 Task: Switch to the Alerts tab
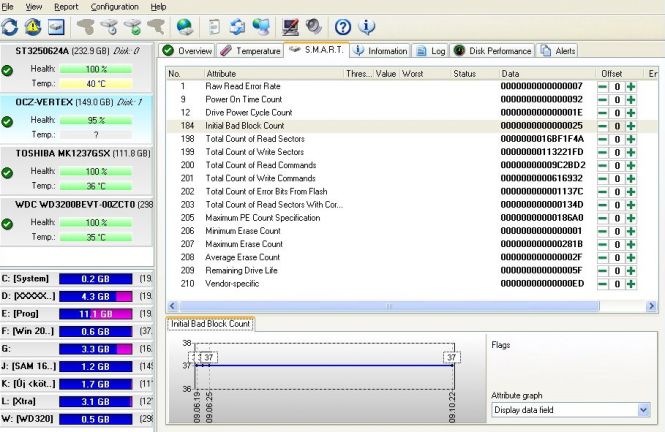(x=557, y=50)
